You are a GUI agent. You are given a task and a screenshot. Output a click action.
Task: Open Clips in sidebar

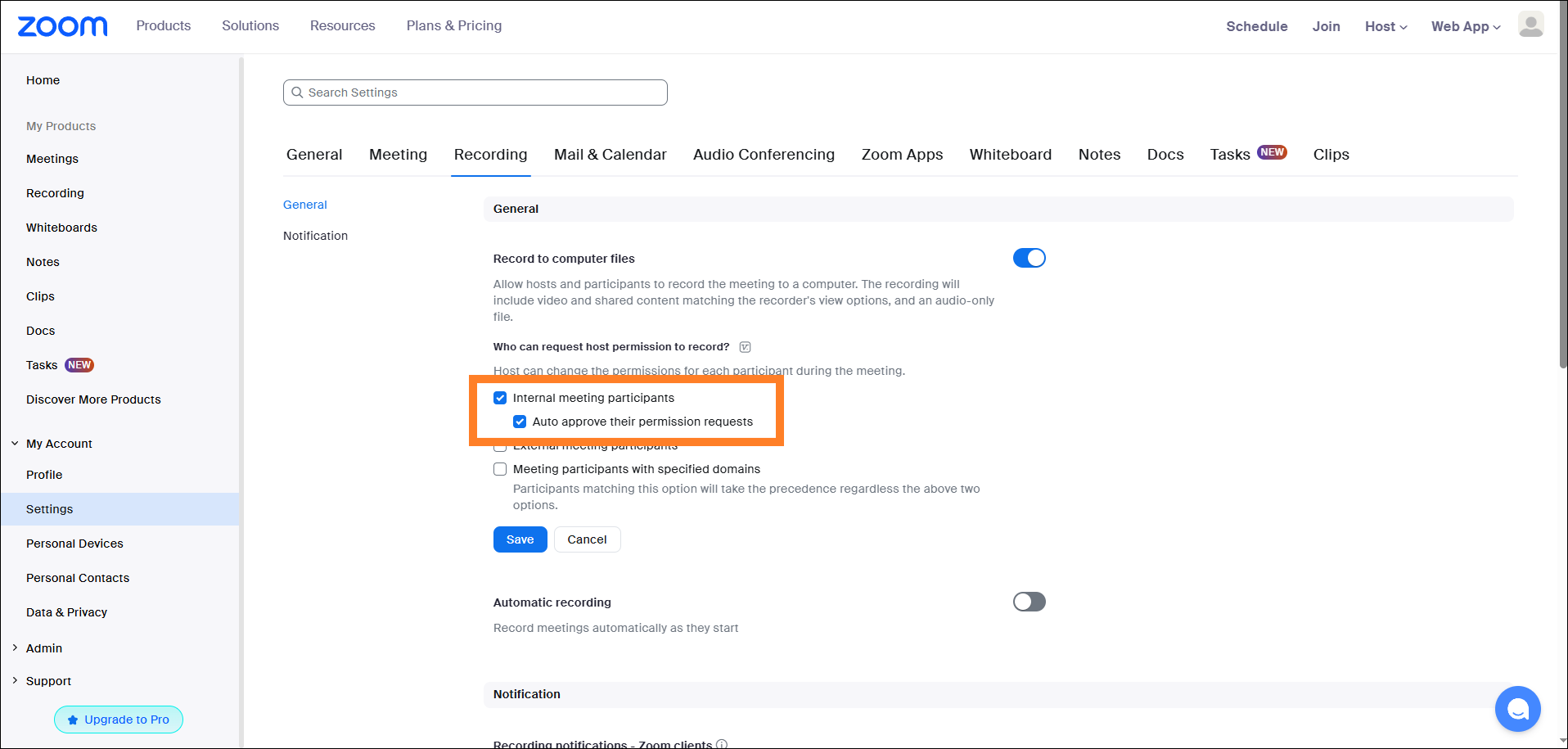(40, 296)
